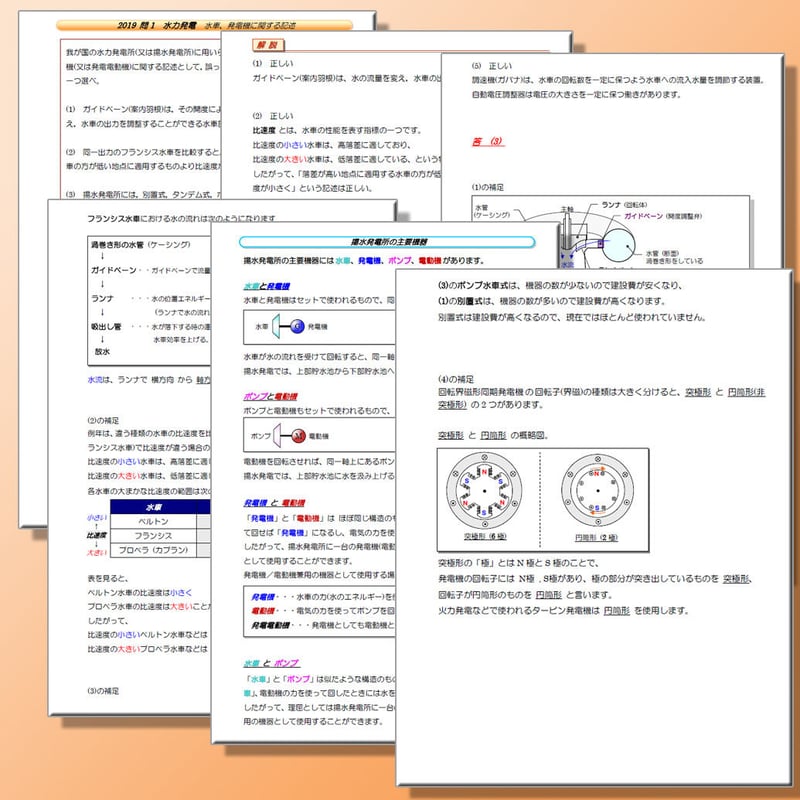
Task: Click the '水車 と ポンプ' underlined subheading
Action: click(x=271, y=663)
